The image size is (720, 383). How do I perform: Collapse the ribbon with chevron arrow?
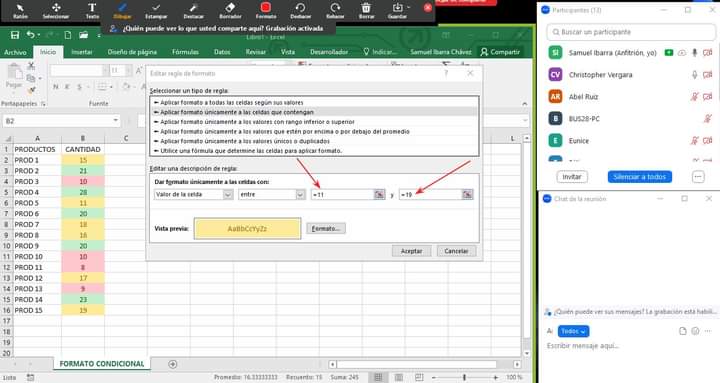click(525, 104)
